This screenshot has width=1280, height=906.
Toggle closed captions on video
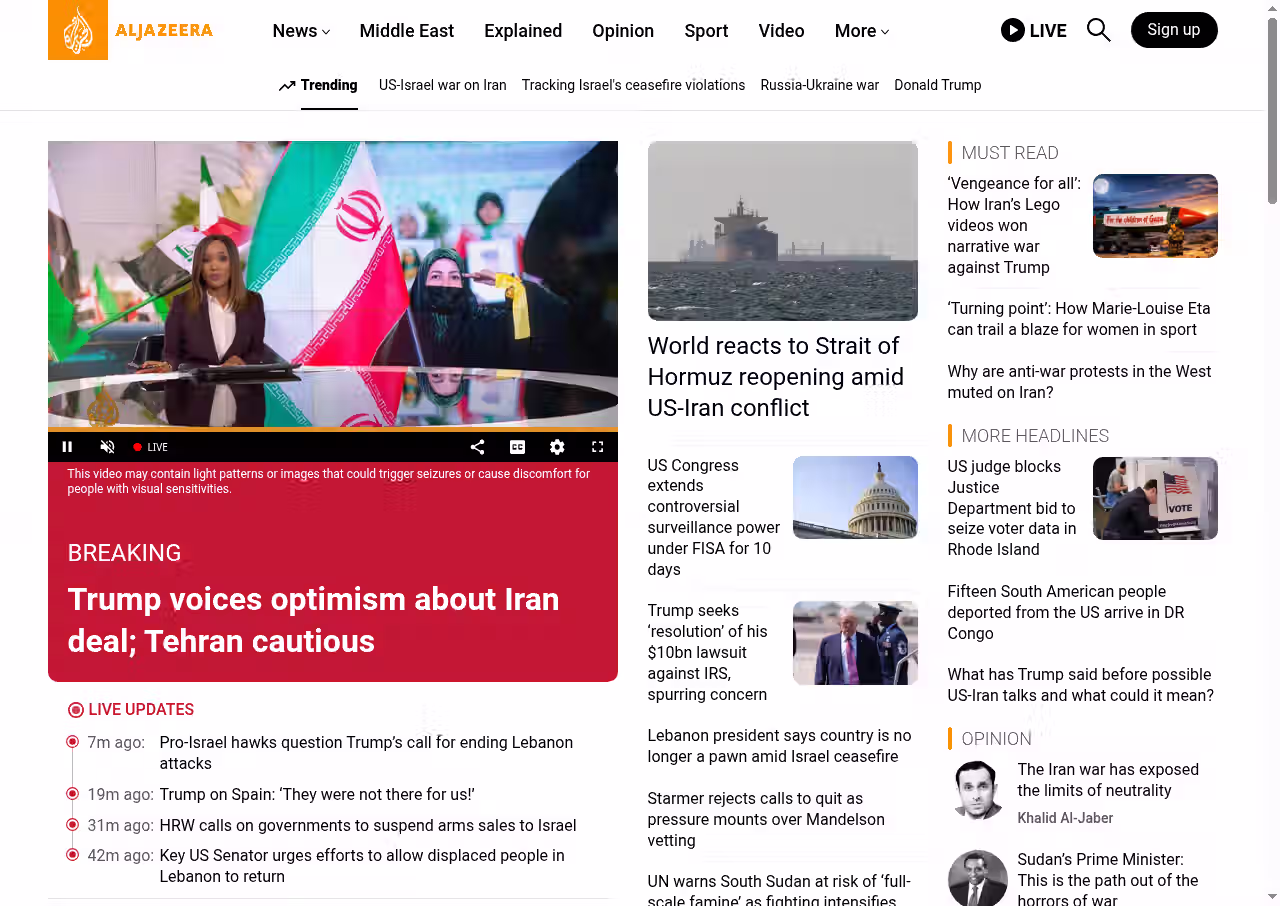[x=517, y=447]
